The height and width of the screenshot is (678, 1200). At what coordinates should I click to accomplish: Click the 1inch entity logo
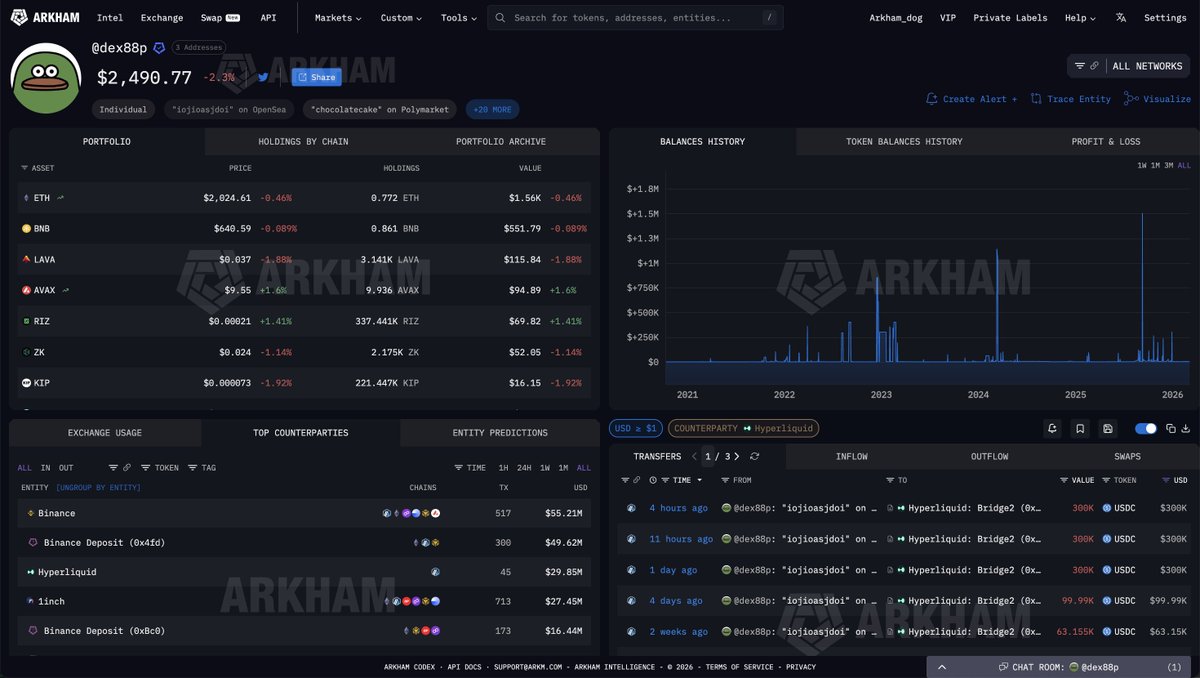(31, 601)
